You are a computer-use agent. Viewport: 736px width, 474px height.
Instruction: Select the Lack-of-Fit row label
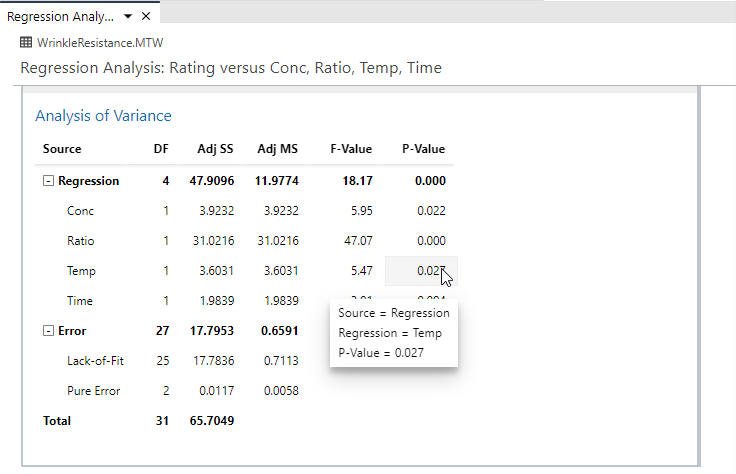pos(95,361)
